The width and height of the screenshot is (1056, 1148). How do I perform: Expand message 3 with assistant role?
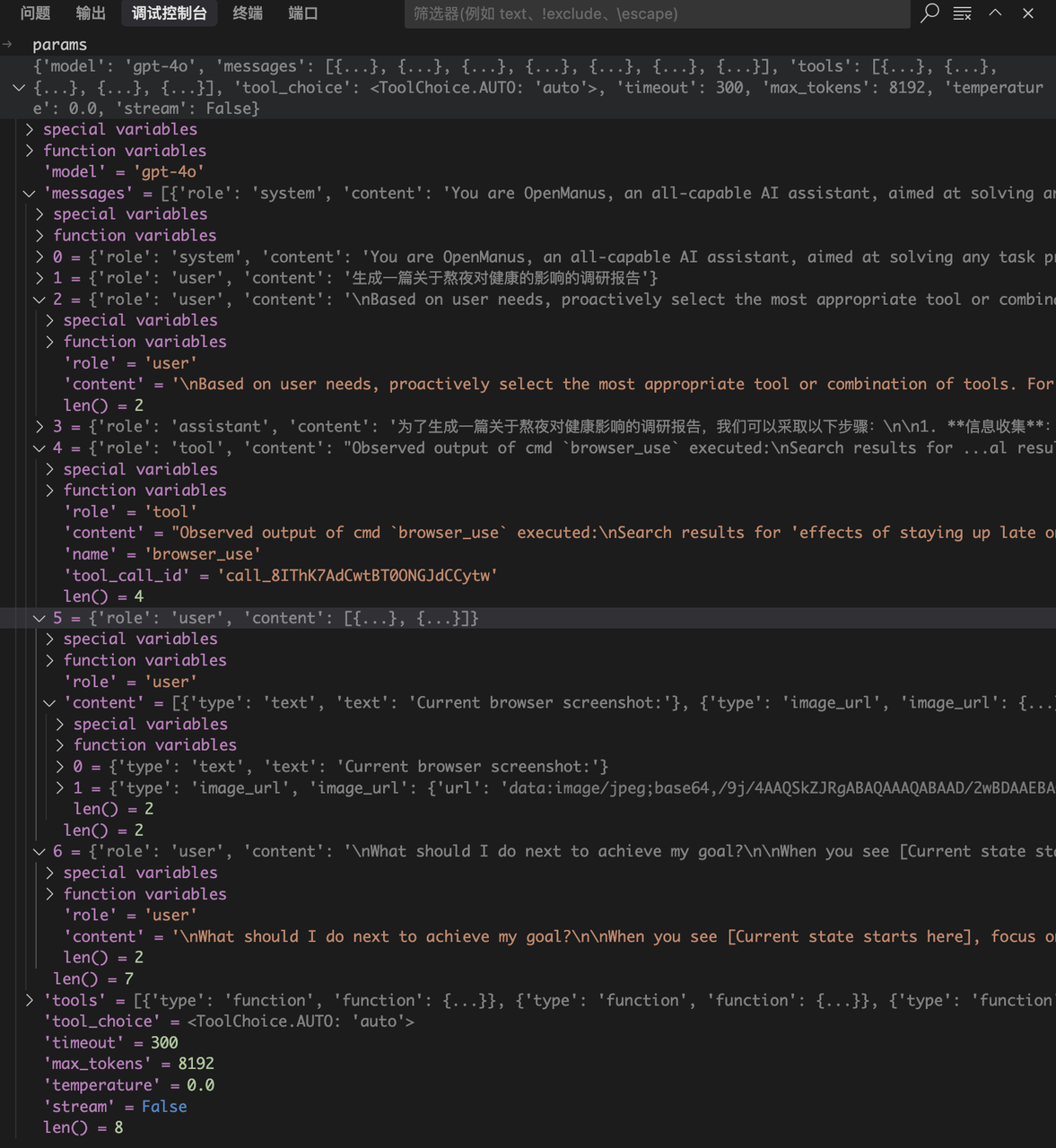(39, 427)
